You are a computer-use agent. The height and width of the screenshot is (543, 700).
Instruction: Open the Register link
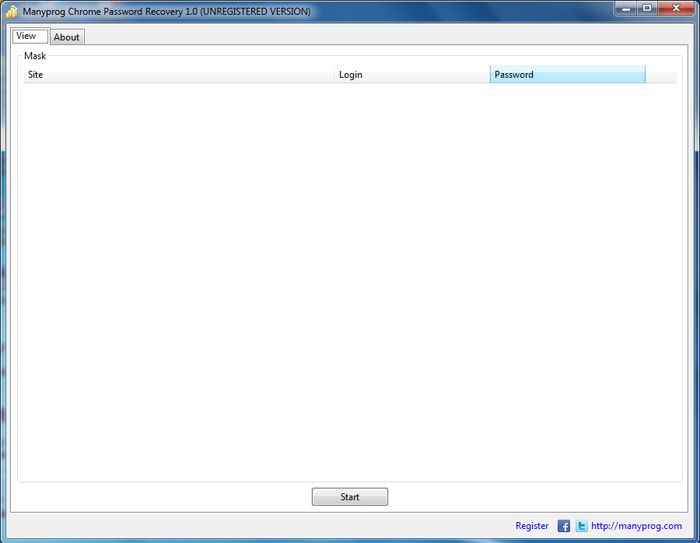coord(532,526)
